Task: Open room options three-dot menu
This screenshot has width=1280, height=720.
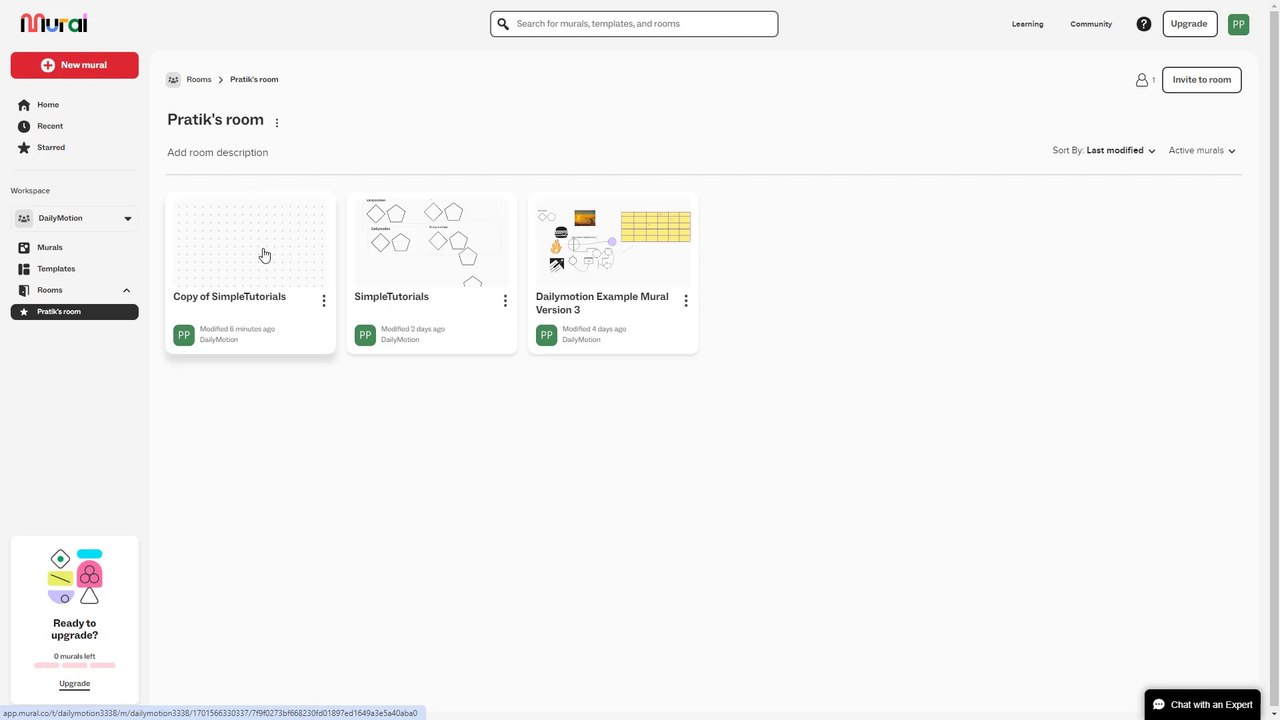Action: coord(277,123)
